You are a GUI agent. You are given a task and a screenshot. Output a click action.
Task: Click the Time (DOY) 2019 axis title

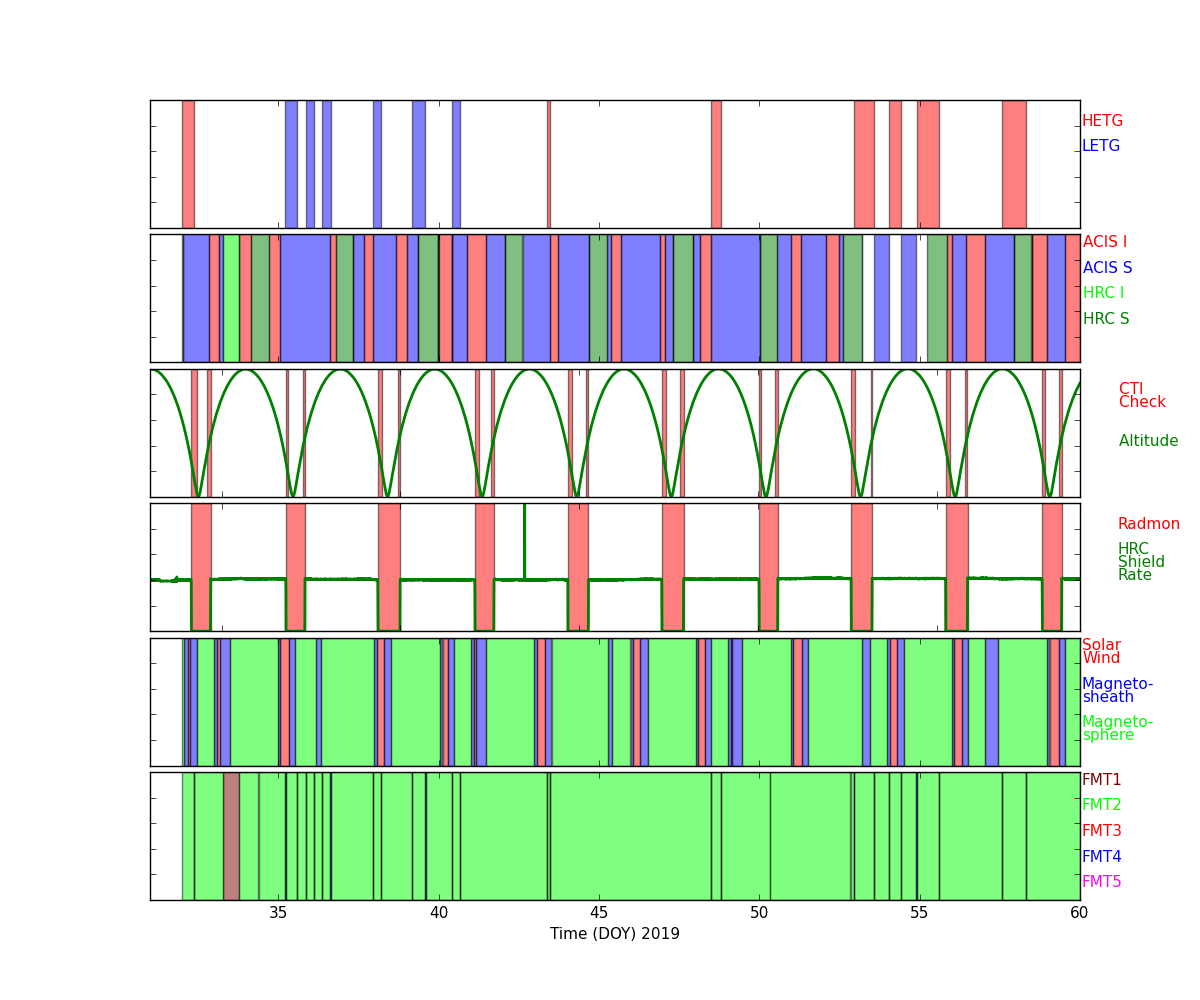coord(614,934)
